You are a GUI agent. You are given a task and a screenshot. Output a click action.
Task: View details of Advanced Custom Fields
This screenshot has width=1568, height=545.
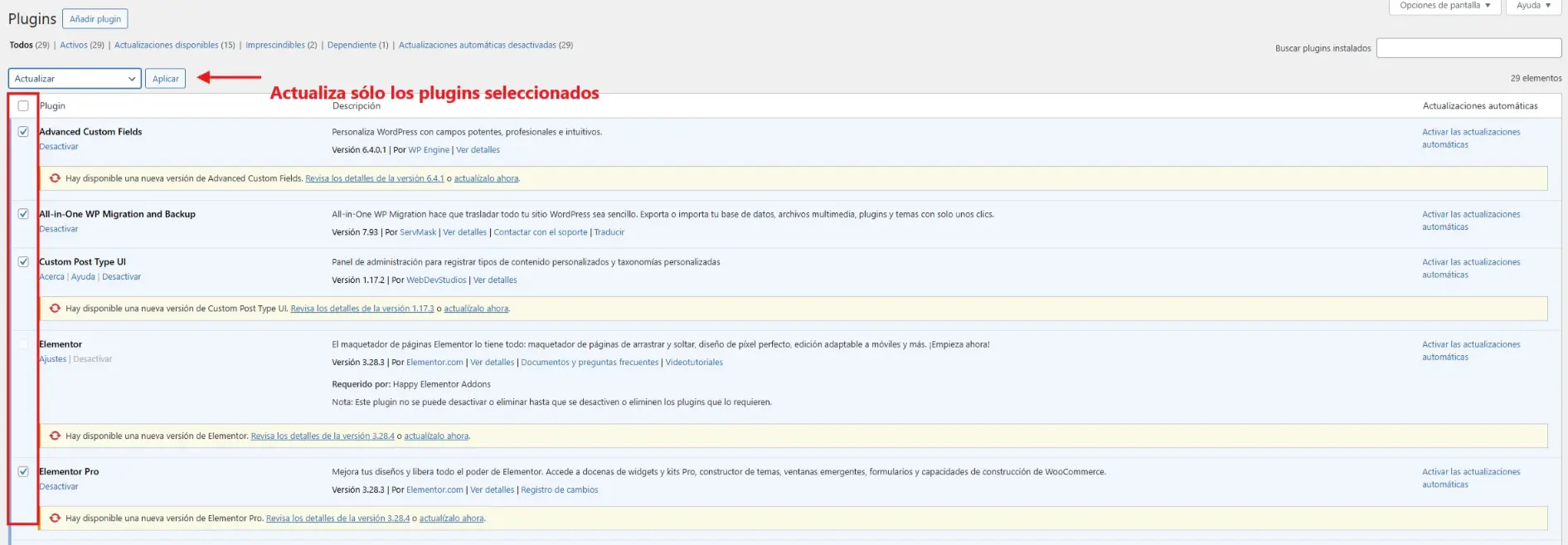coord(478,150)
